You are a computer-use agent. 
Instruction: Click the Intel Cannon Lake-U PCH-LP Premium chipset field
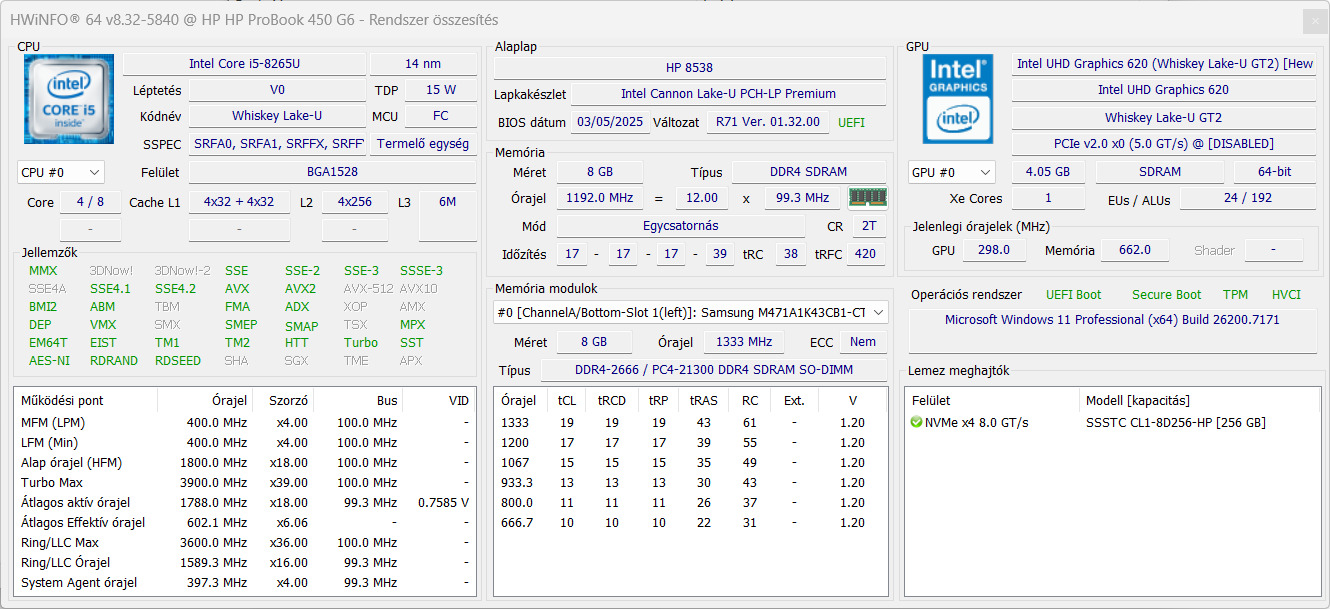tap(728, 94)
